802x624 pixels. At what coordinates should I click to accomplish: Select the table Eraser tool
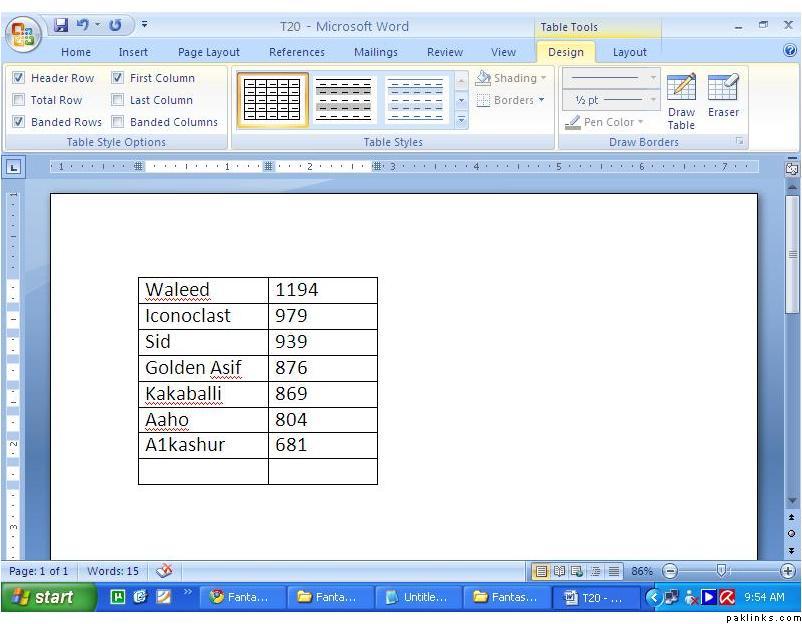coord(723,95)
